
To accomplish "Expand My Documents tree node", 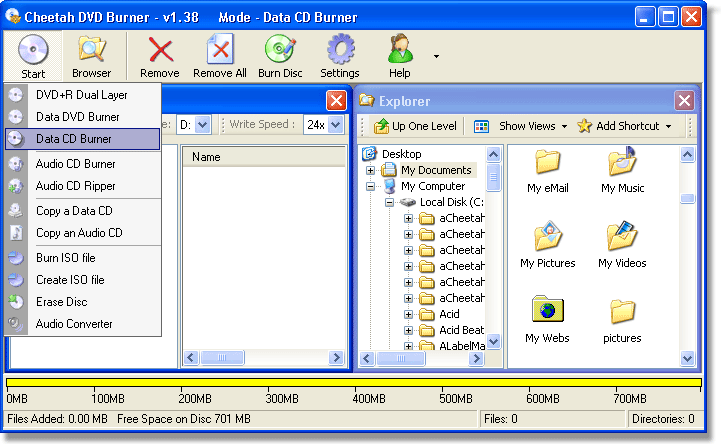I will [370, 171].
